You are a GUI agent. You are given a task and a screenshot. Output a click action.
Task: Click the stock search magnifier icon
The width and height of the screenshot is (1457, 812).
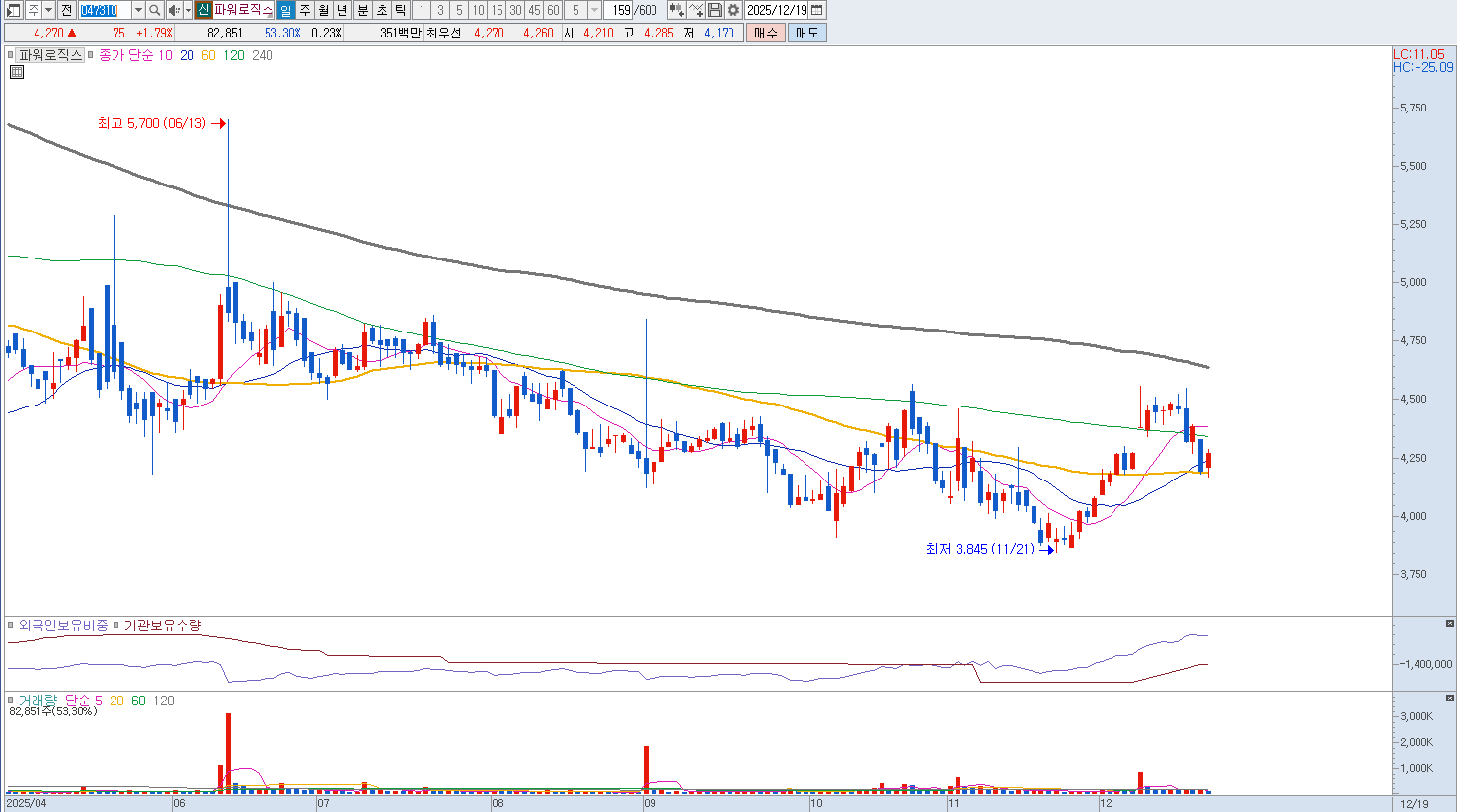point(156,10)
